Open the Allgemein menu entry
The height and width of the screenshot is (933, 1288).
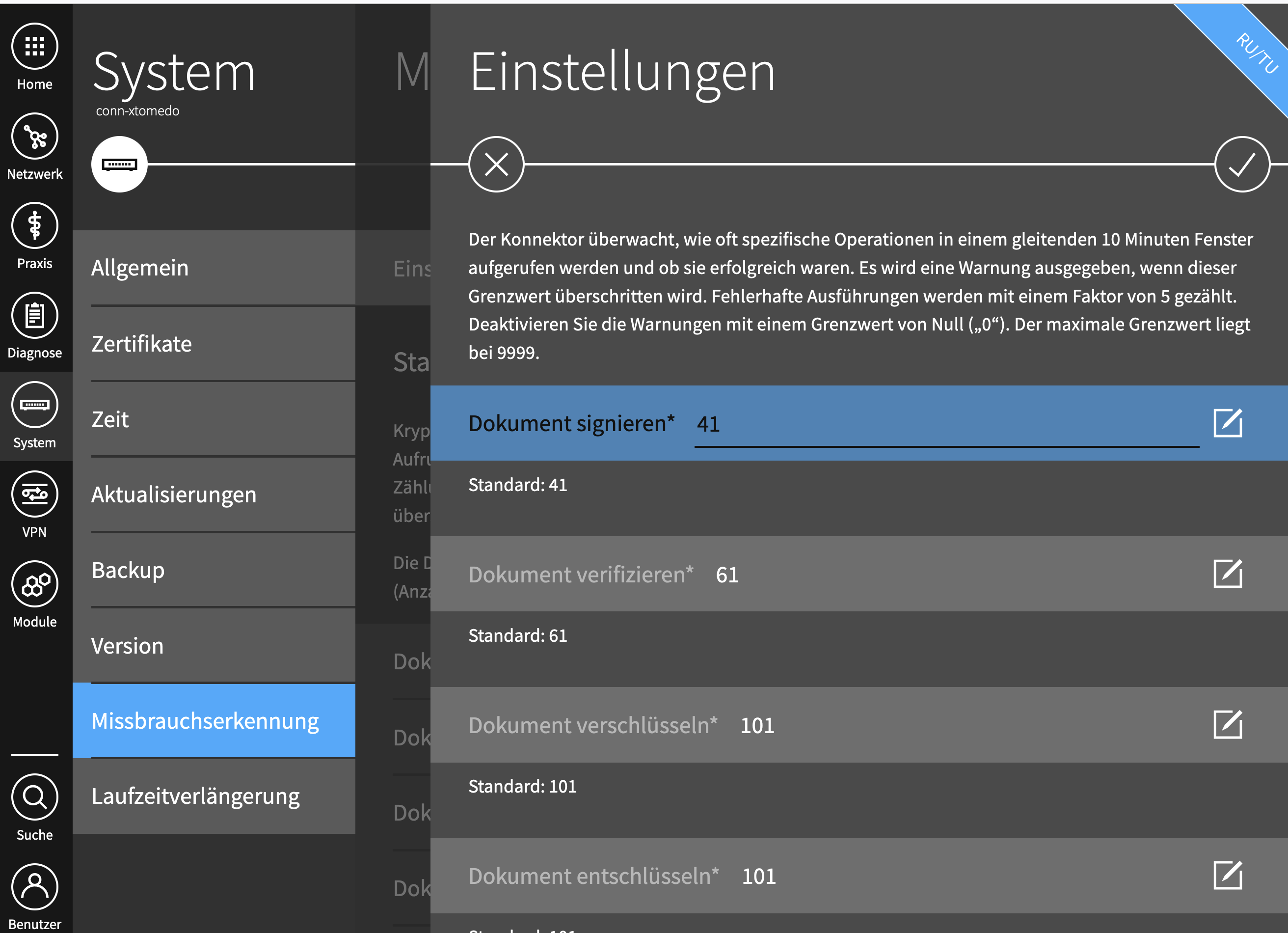coord(214,268)
